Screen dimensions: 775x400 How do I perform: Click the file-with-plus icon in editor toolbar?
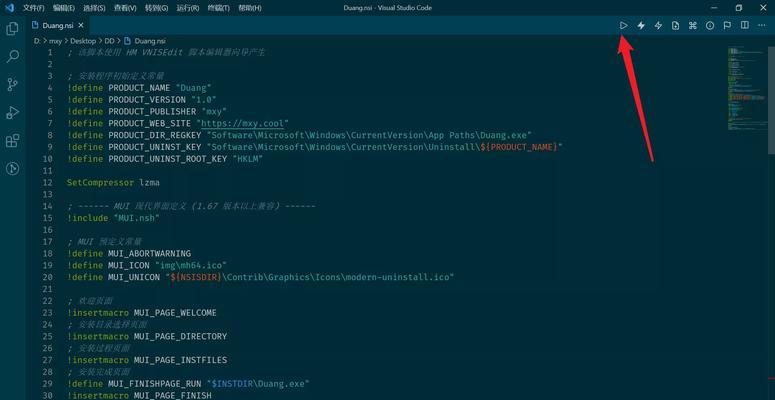pyautogui.click(x=676, y=26)
